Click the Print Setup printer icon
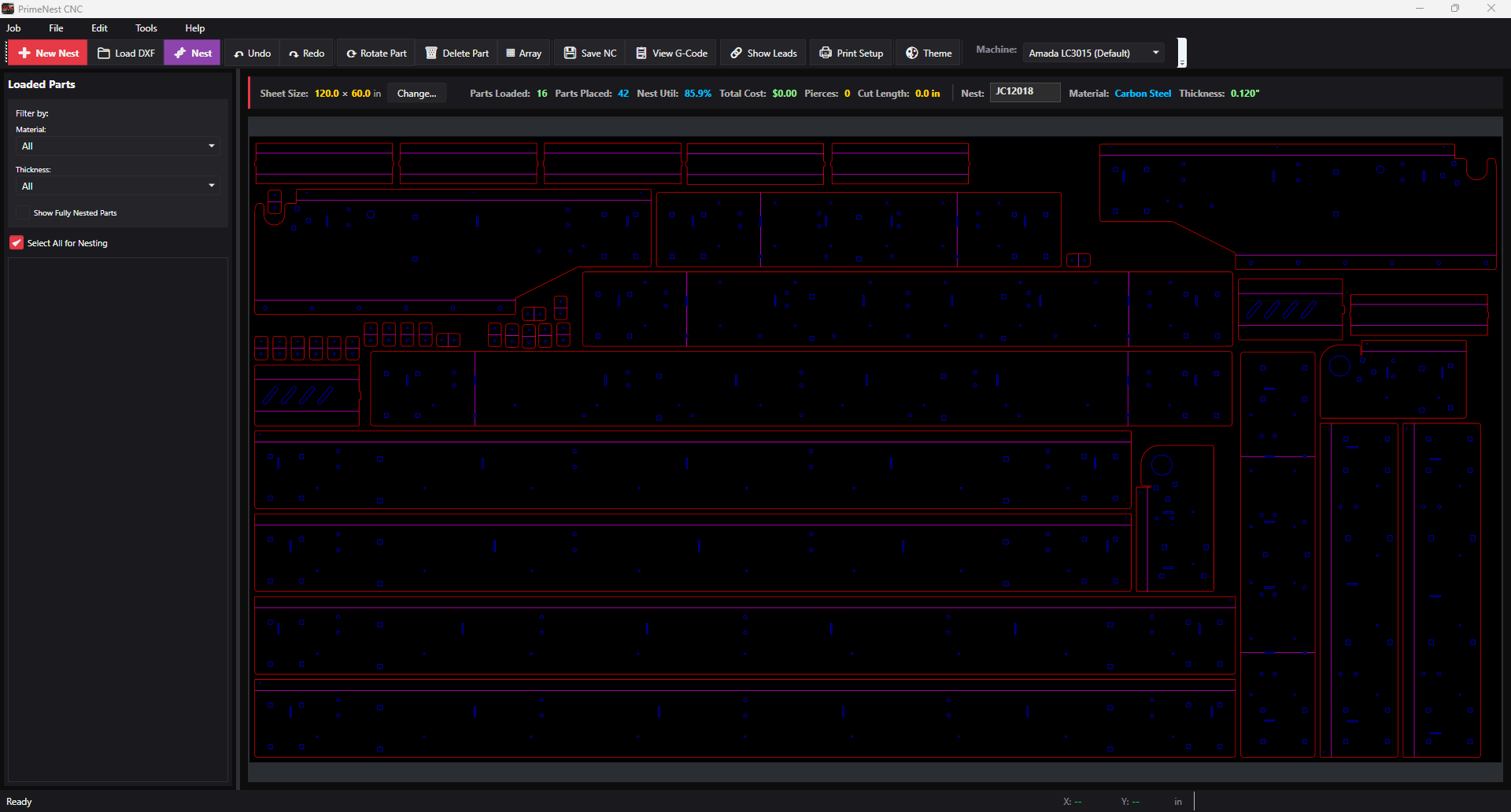Viewport: 1511px width, 812px height. [826, 53]
